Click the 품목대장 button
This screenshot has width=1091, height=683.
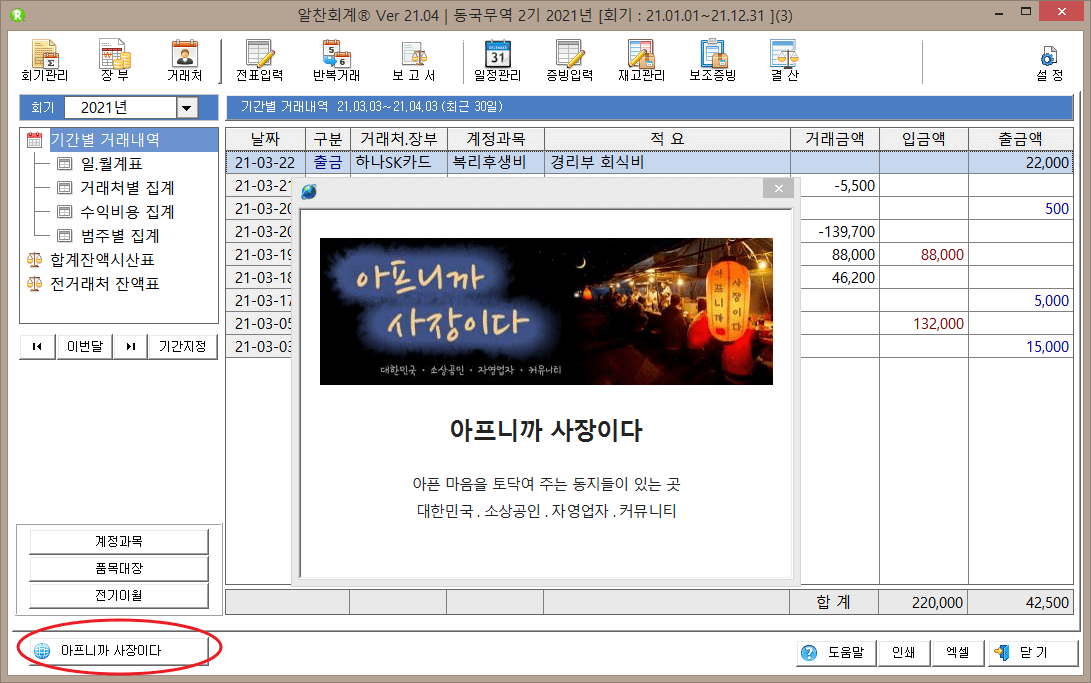(119, 568)
